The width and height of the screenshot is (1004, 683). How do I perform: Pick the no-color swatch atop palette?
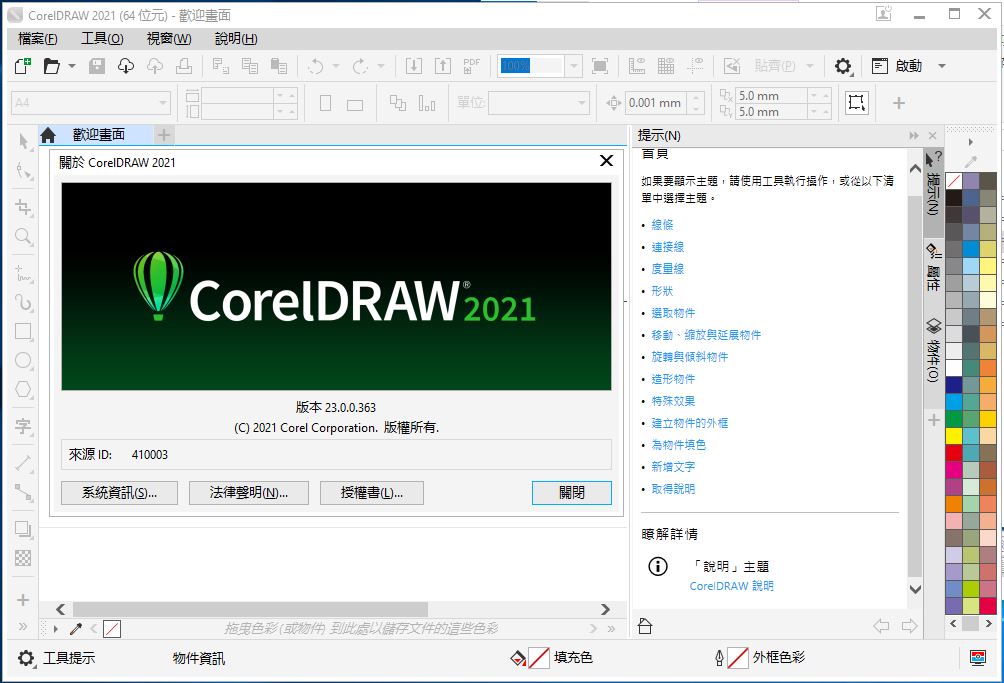click(x=954, y=181)
